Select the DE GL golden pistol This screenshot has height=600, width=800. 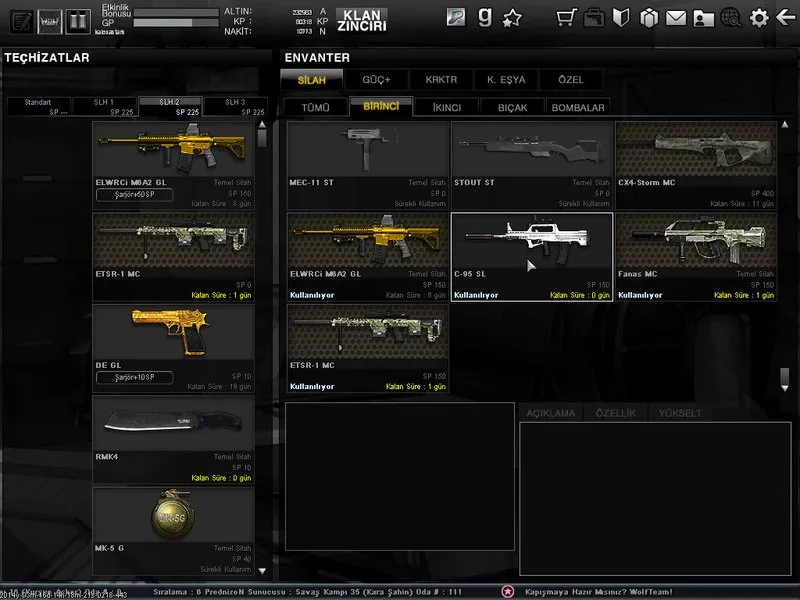[173, 348]
